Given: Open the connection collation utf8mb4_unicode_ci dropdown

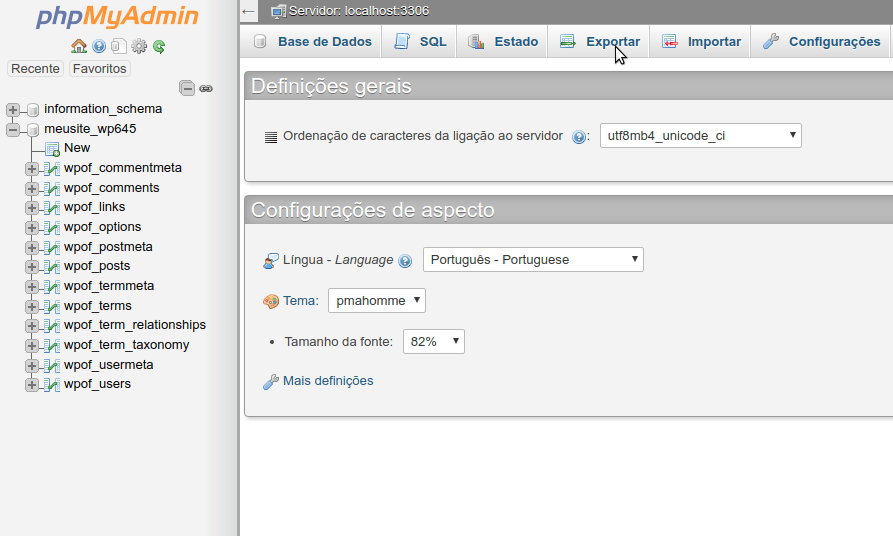Looking at the screenshot, I should (x=700, y=136).
